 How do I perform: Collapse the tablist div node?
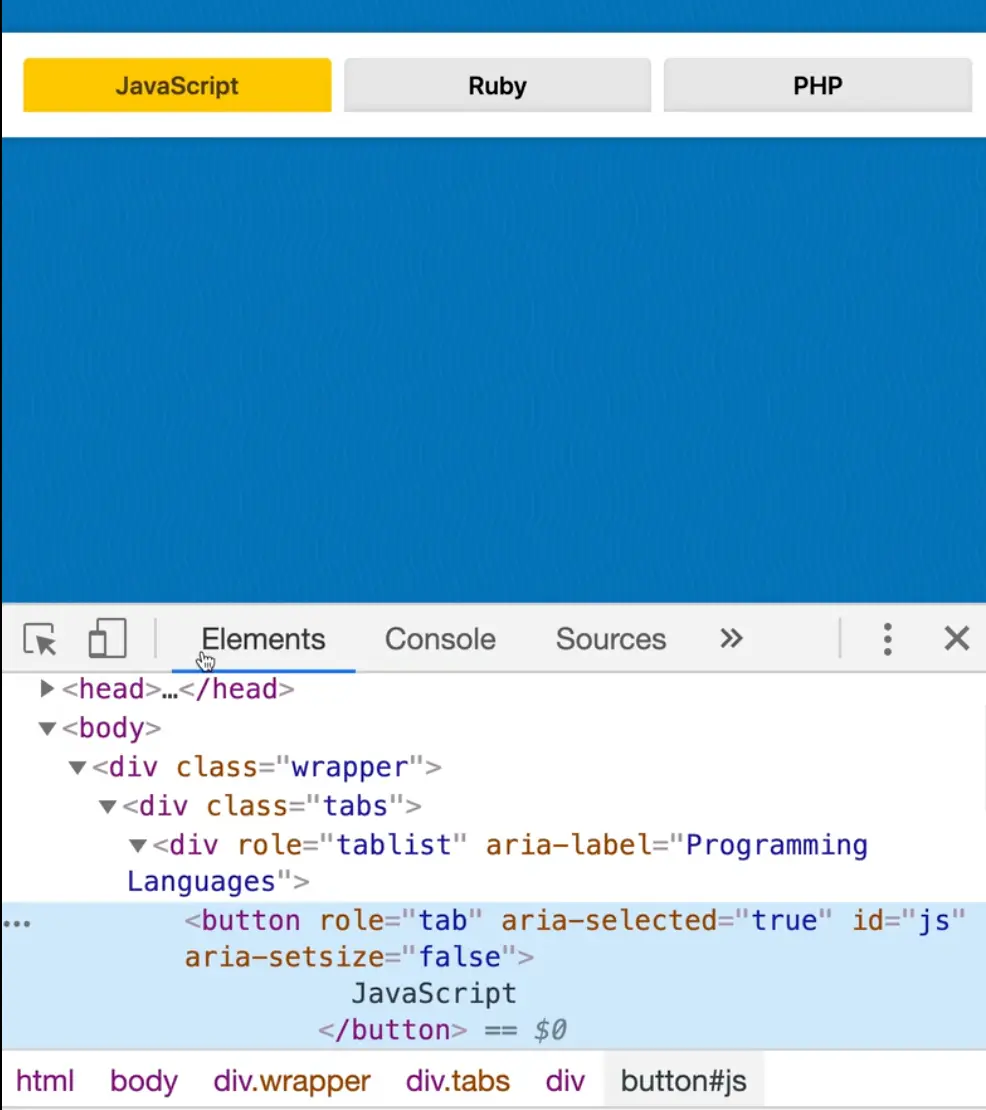(x=138, y=846)
